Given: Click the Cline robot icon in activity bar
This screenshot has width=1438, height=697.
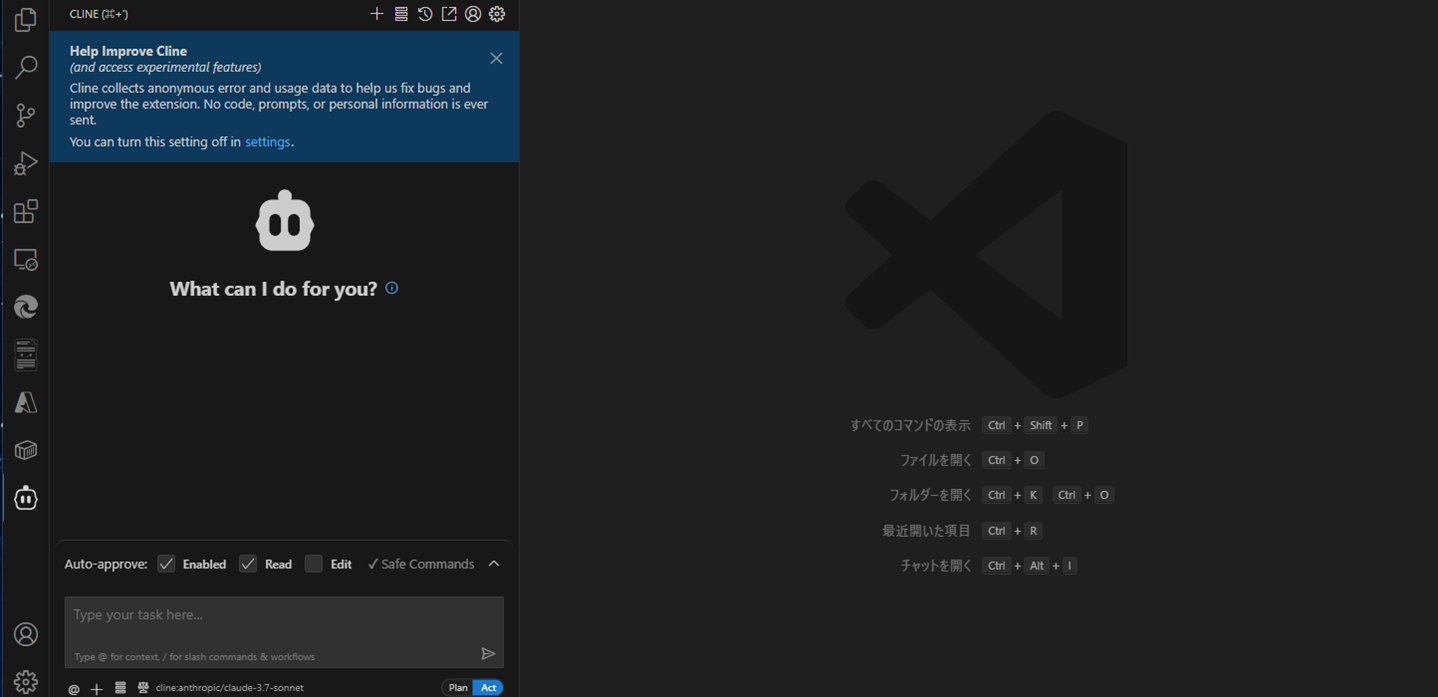Looking at the screenshot, I should pos(26,497).
